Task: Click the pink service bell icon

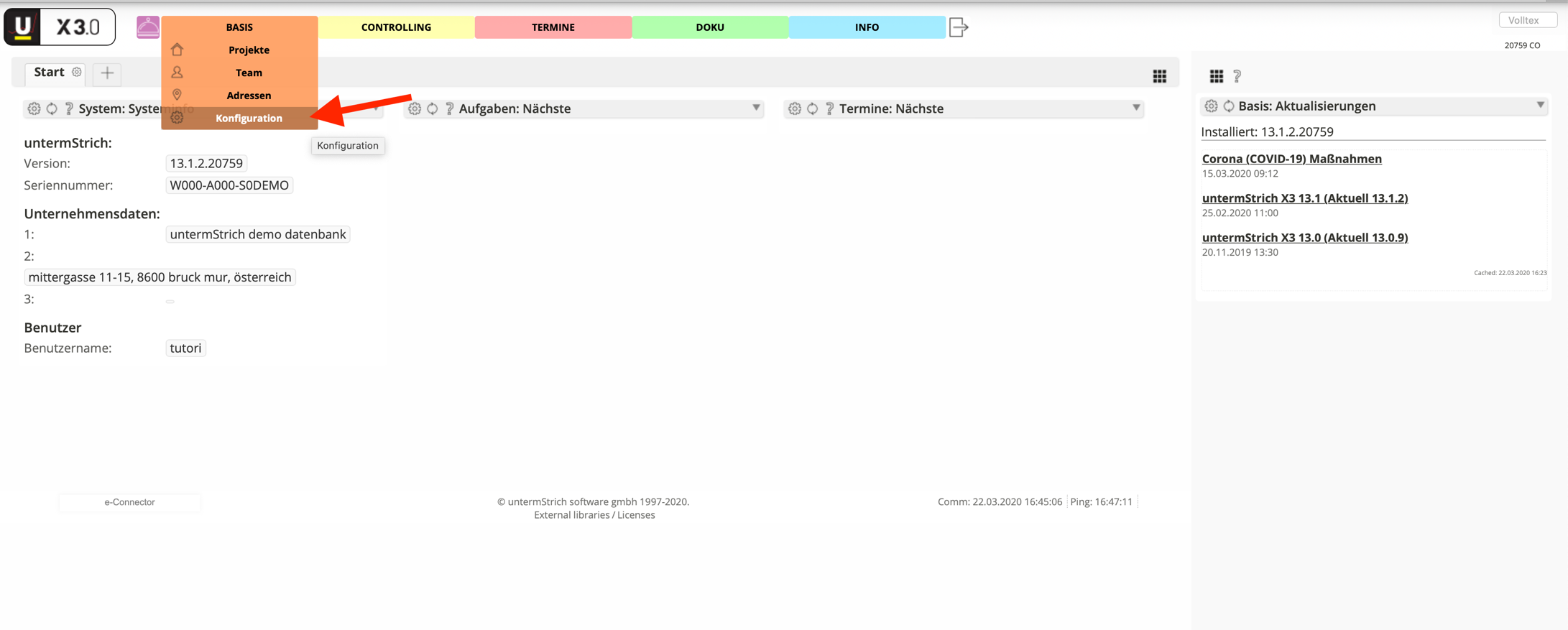Action: click(147, 27)
